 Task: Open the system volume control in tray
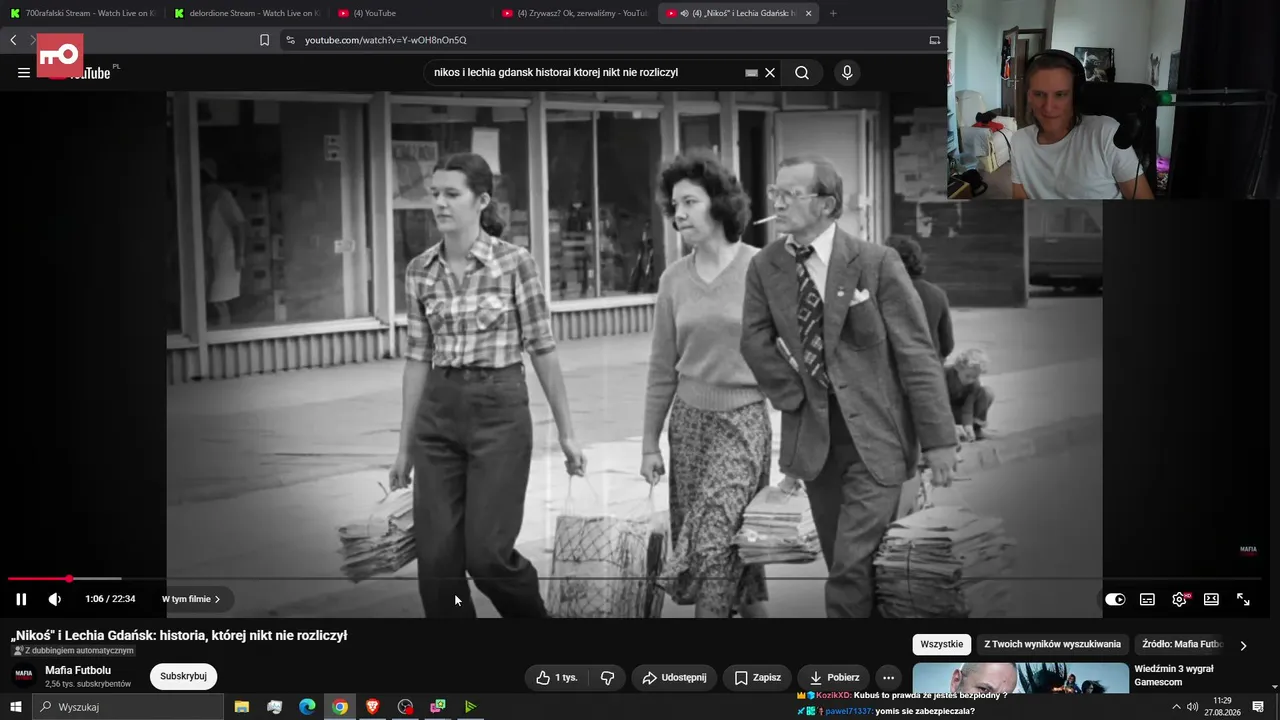[x=1192, y=707]
